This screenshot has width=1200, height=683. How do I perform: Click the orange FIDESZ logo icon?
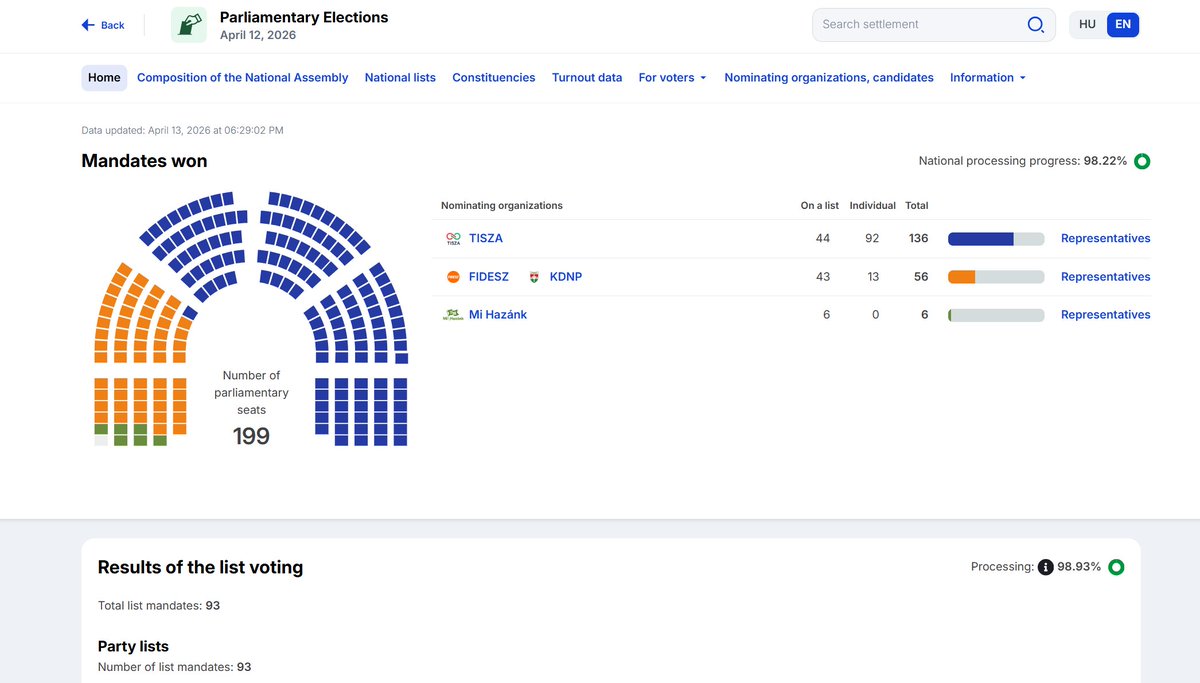[453, 277]
